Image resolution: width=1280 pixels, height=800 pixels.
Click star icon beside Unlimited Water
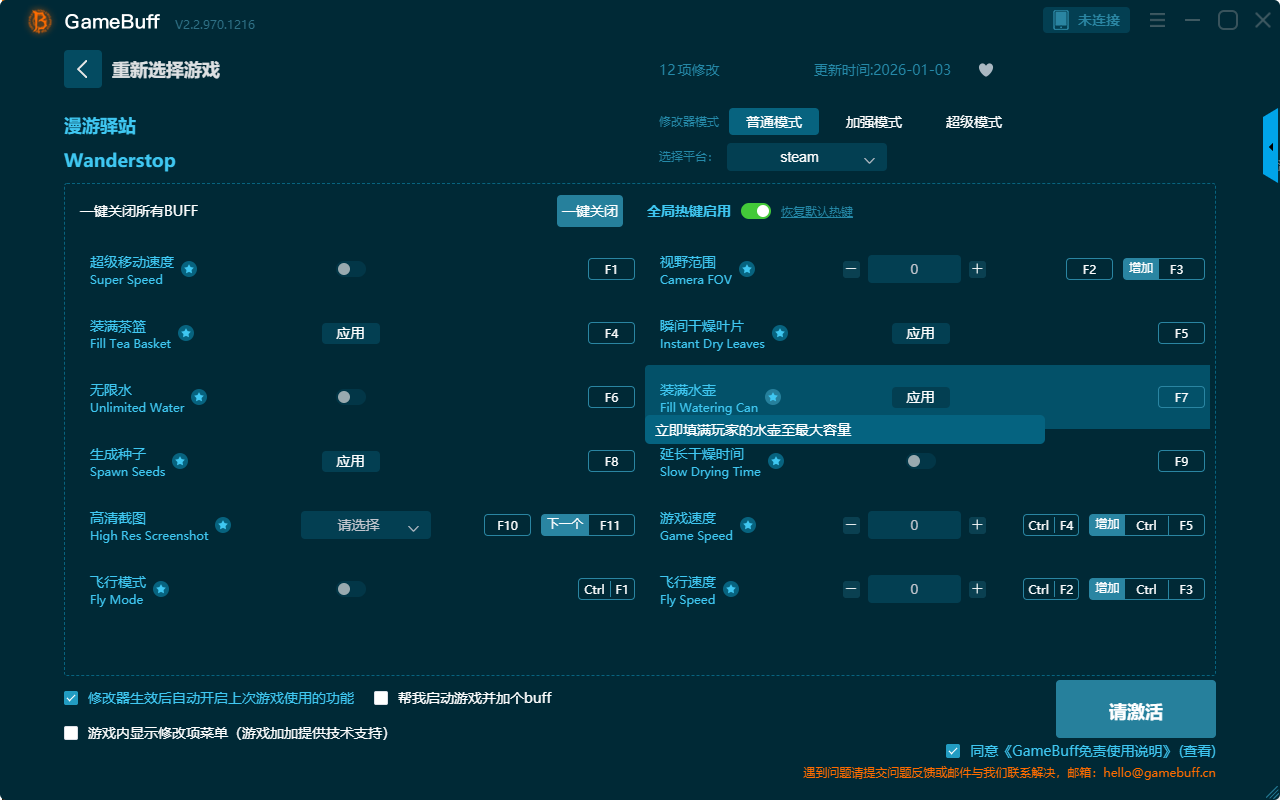click(199, 397)
